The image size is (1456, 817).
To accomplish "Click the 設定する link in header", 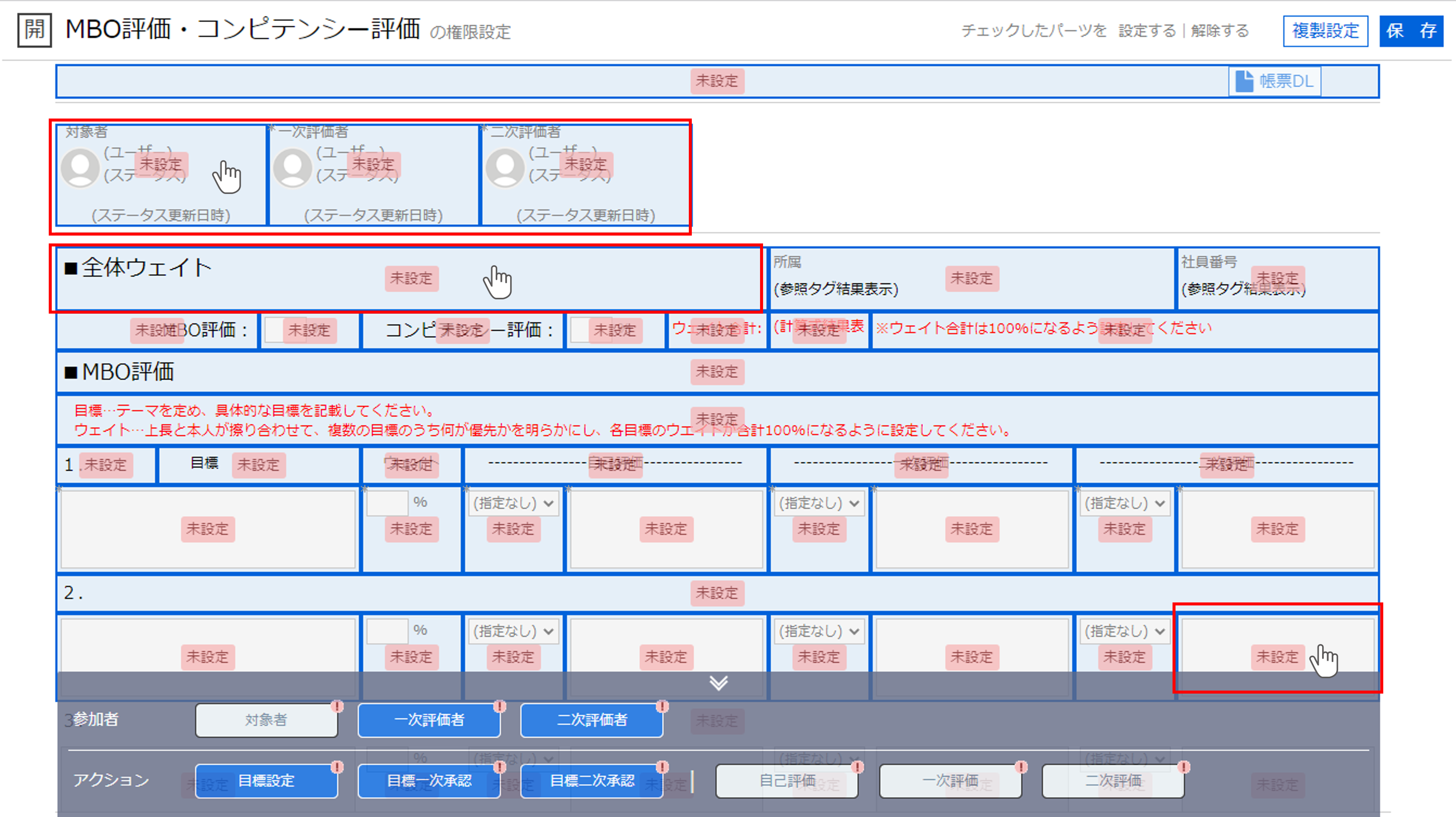I will 1147,30.
